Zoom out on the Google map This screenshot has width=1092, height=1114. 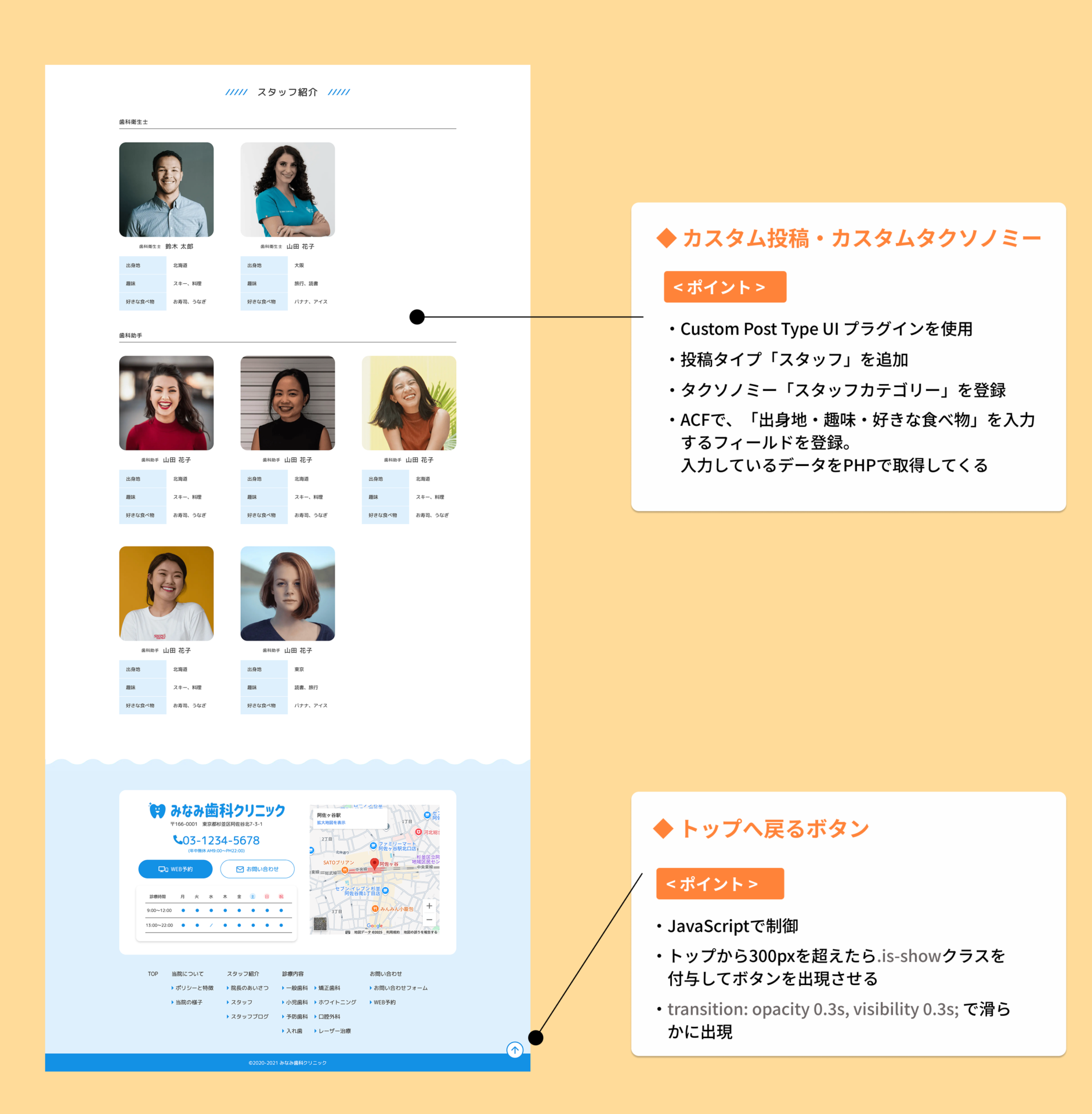[x=429, y=920]
